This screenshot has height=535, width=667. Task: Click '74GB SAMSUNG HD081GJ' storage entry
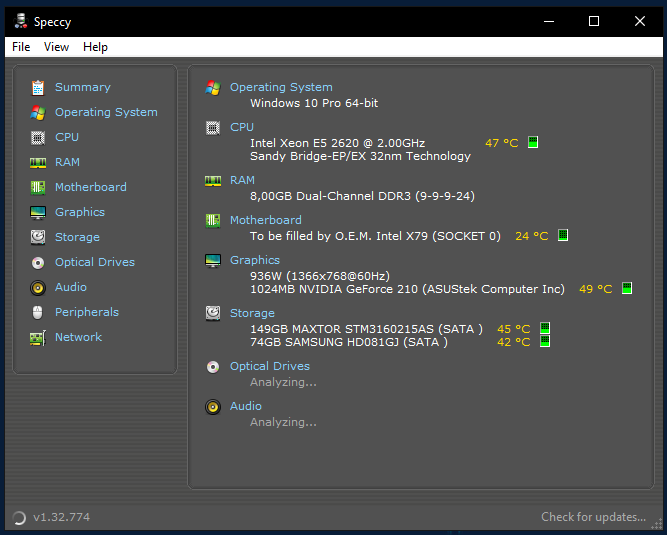pos(325,342)
